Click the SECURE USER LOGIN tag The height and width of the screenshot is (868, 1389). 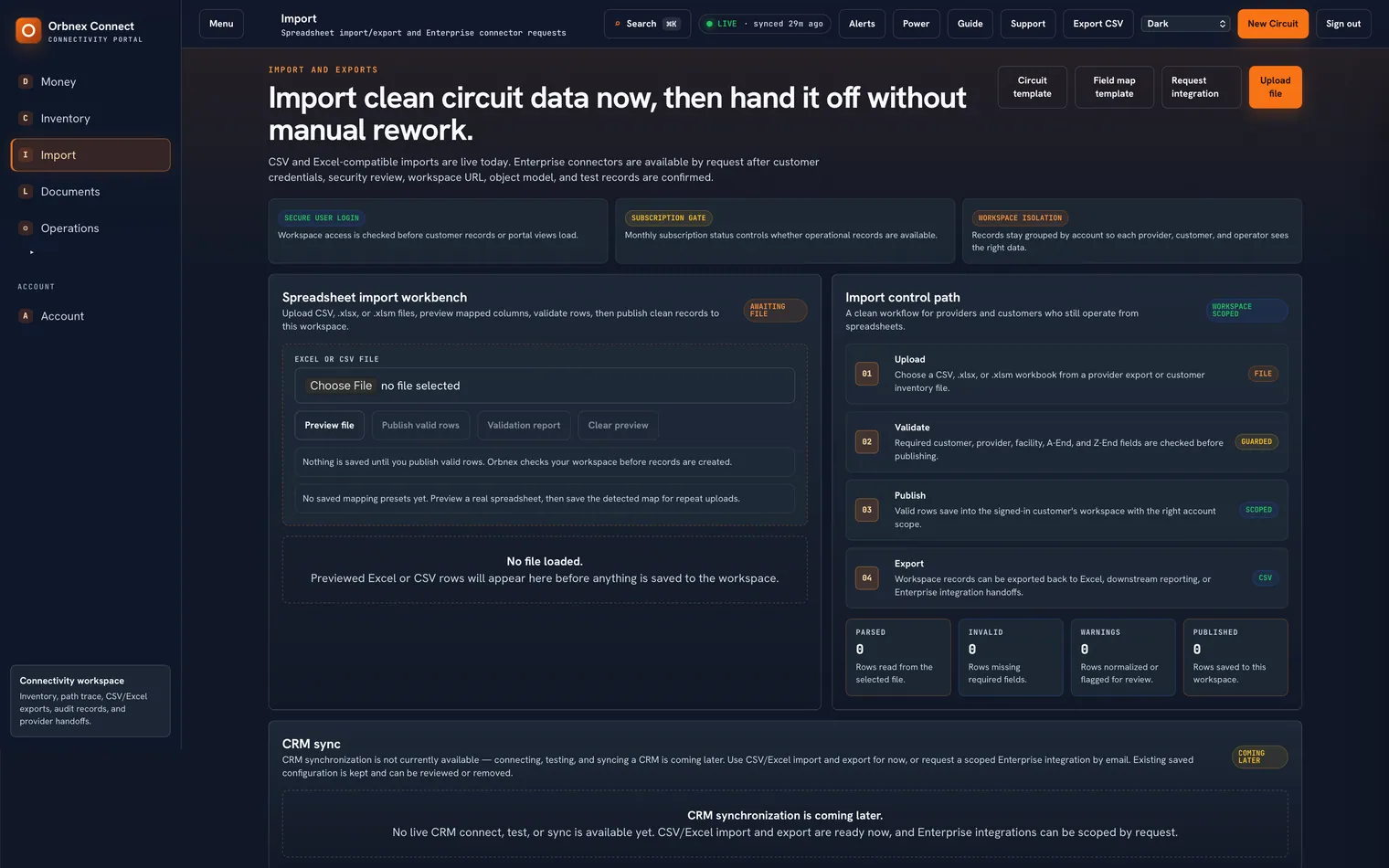tap(322, 218)
